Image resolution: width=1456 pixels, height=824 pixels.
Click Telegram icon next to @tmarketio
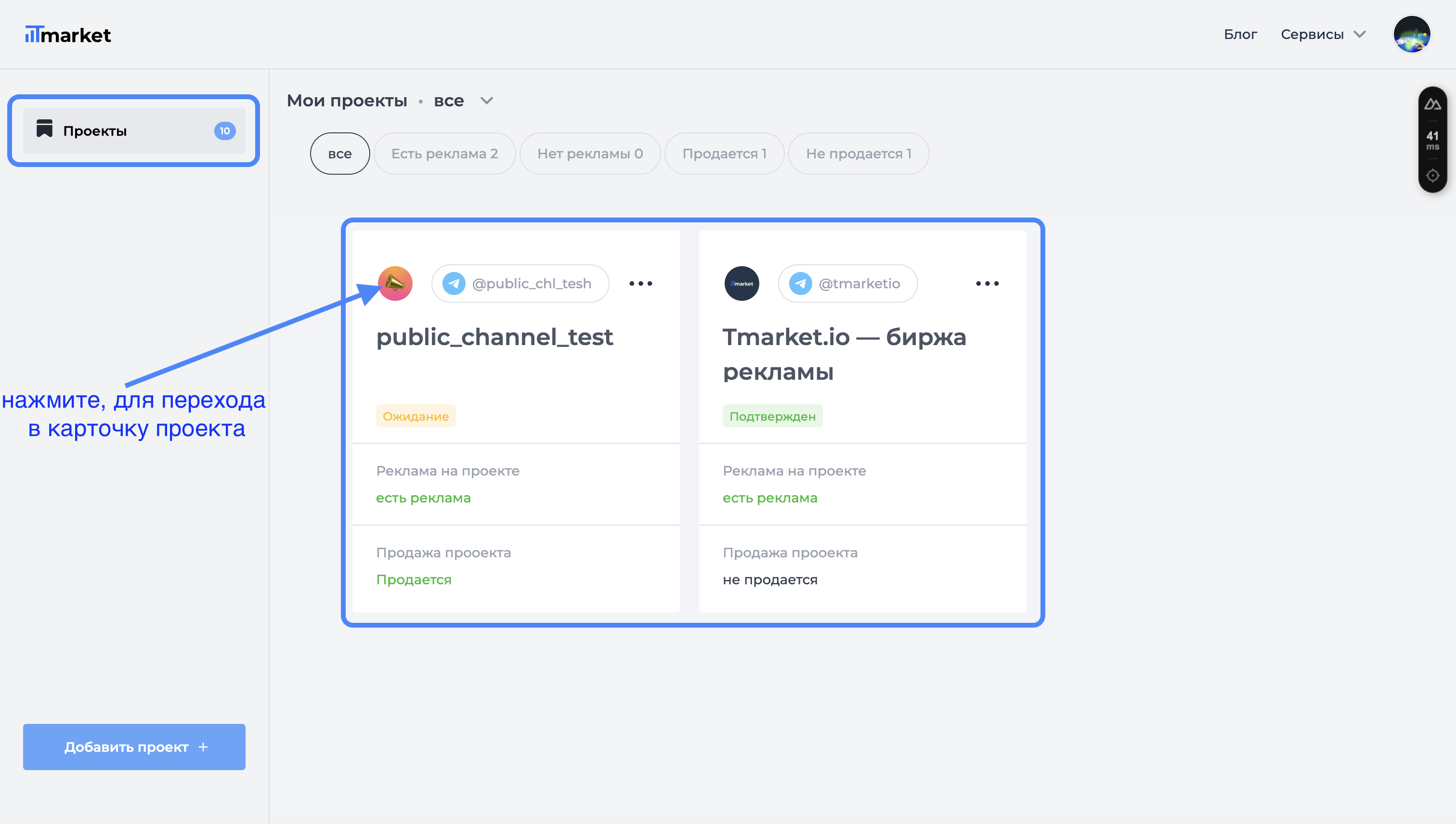click(800, 283)
